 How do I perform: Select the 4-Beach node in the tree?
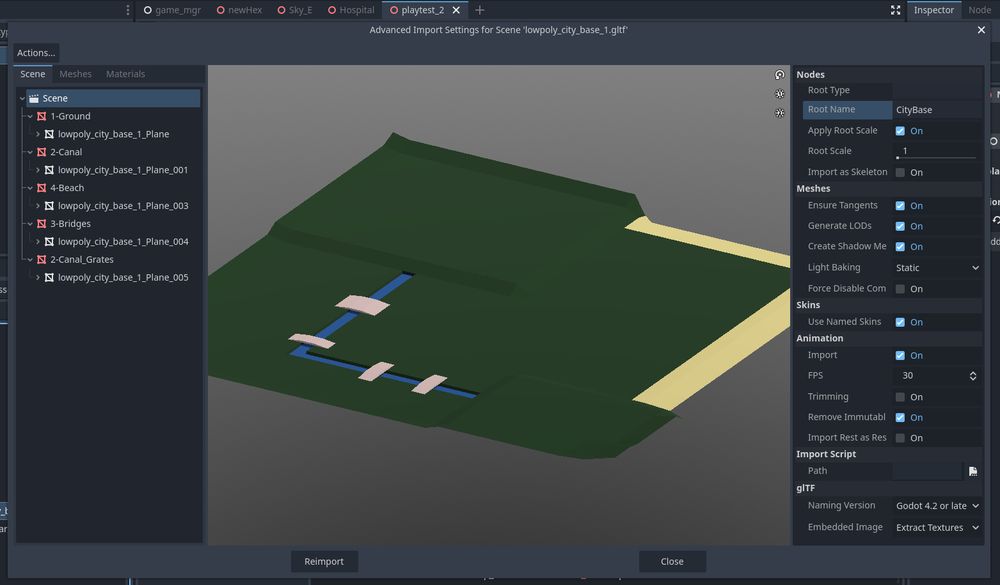(66, 187)
